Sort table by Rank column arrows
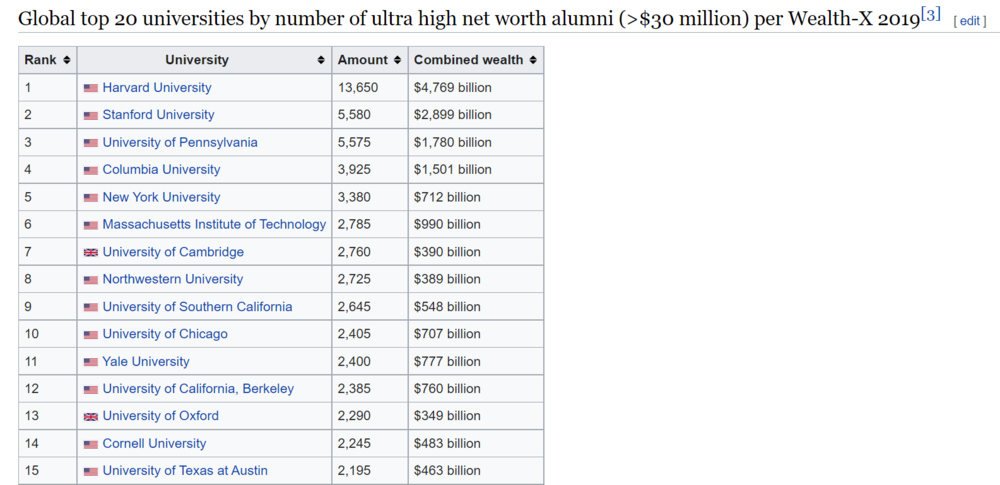Screen dimensions: 1000x485 [x=67, y=60]
